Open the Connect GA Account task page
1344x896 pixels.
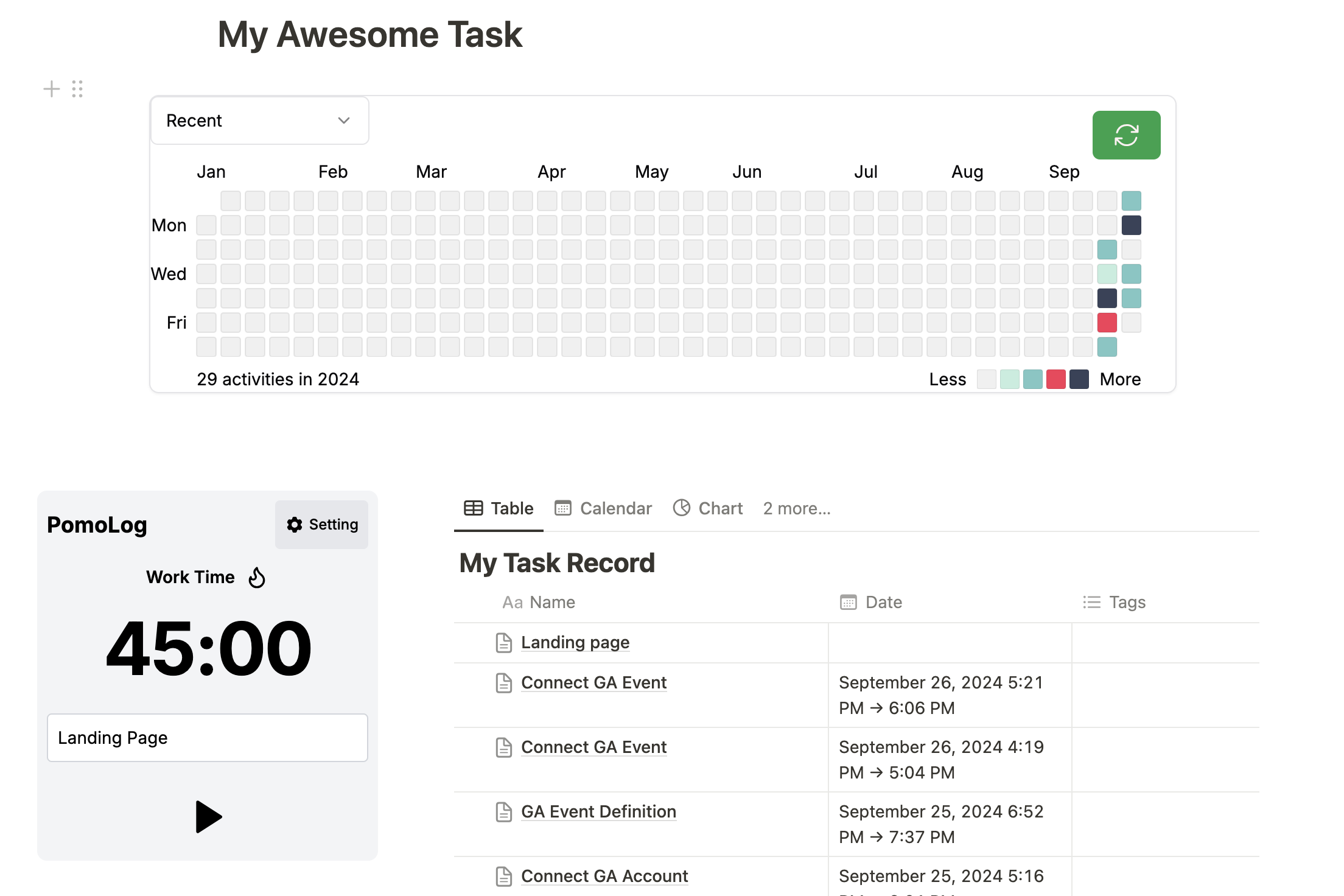point(604,876)
